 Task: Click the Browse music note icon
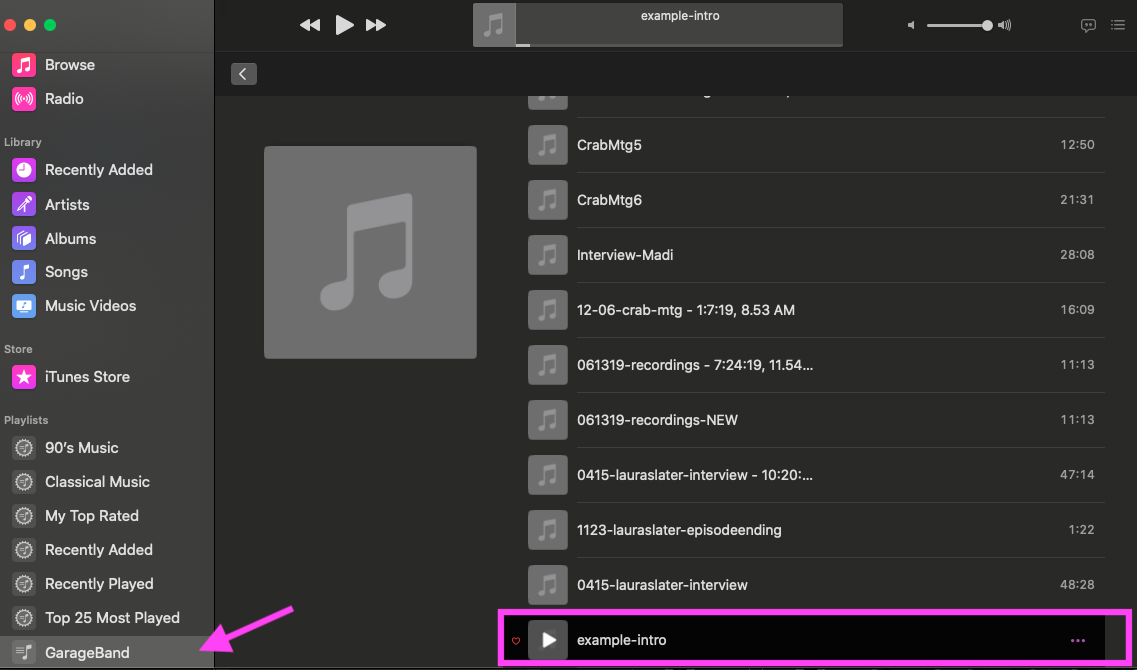[24, 65]
